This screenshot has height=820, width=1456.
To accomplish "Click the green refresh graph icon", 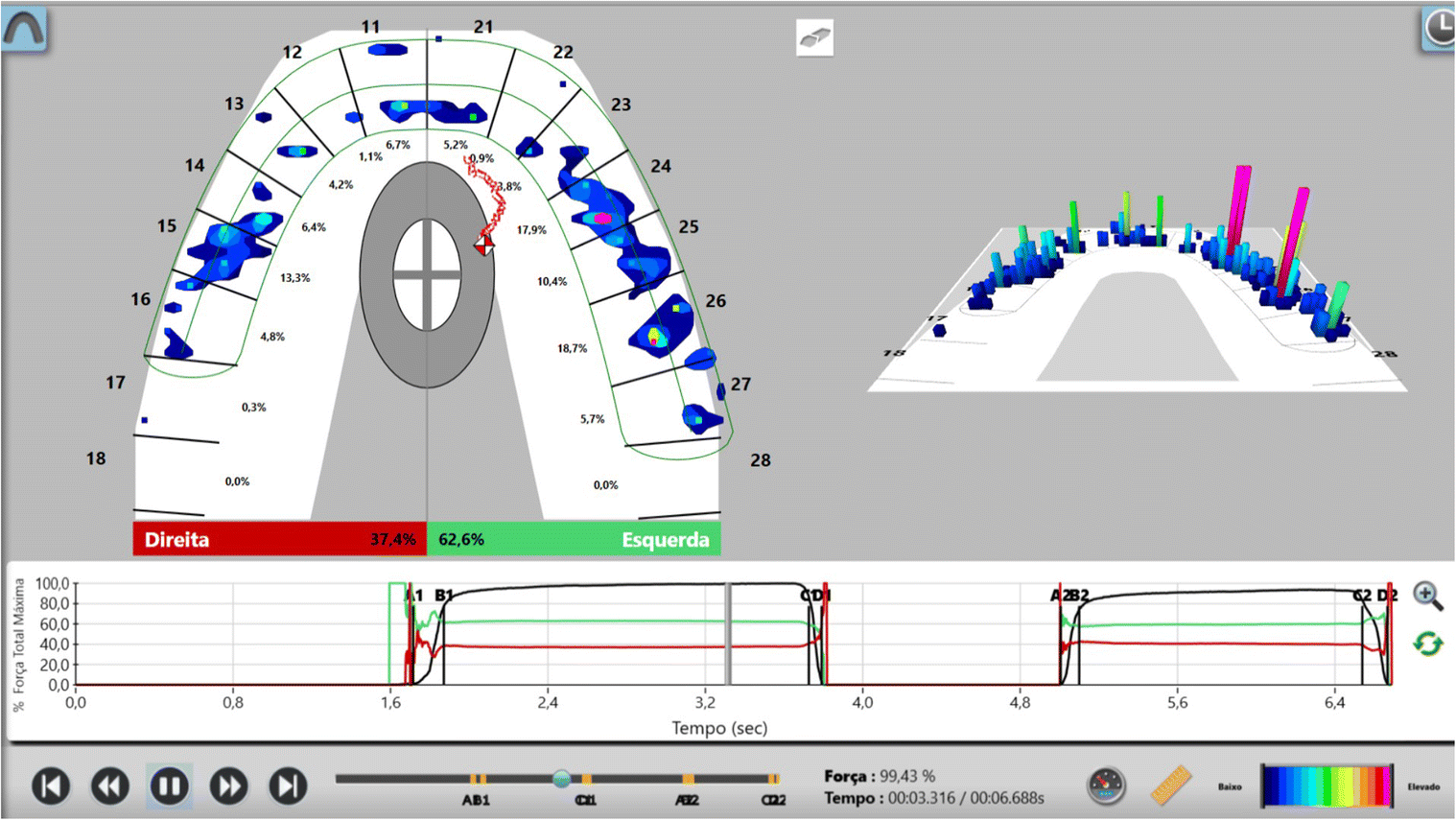I will pos(1428,644).
